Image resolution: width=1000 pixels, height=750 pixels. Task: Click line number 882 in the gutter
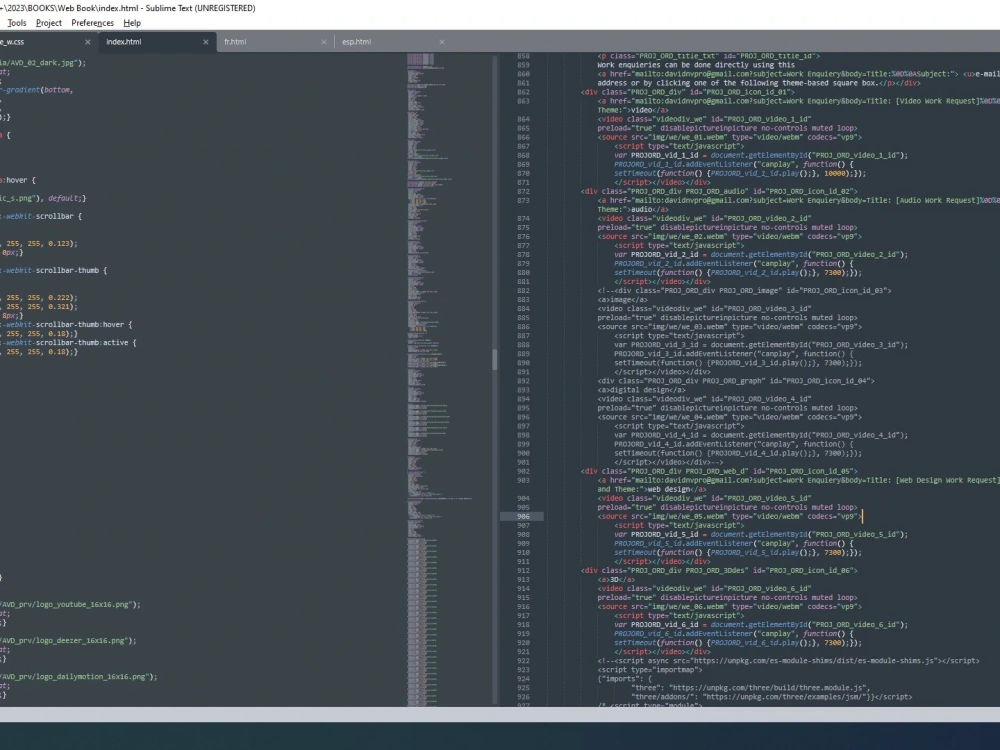click(523, 291)
